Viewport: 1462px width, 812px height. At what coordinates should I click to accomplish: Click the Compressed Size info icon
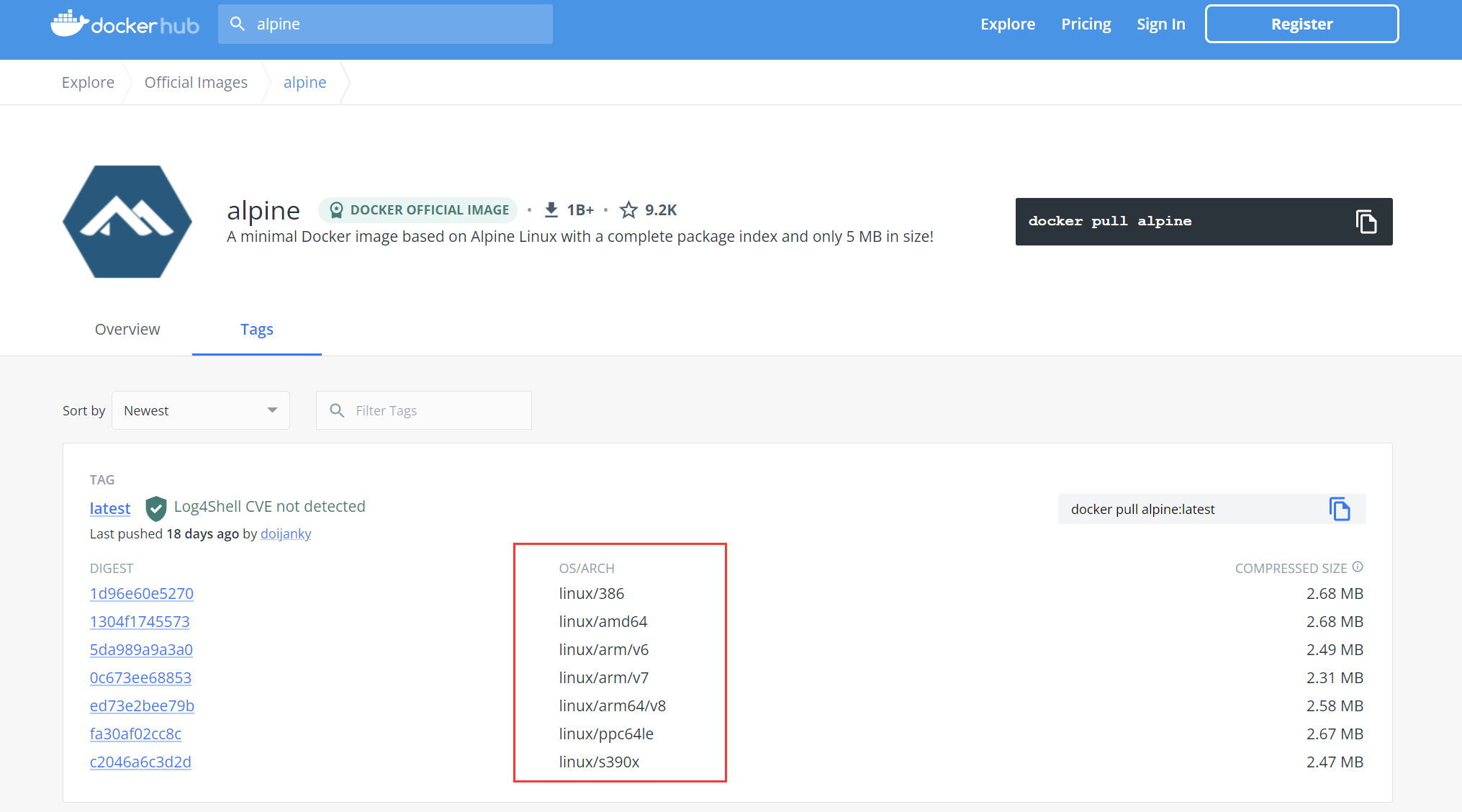(x=1358, y=567)
